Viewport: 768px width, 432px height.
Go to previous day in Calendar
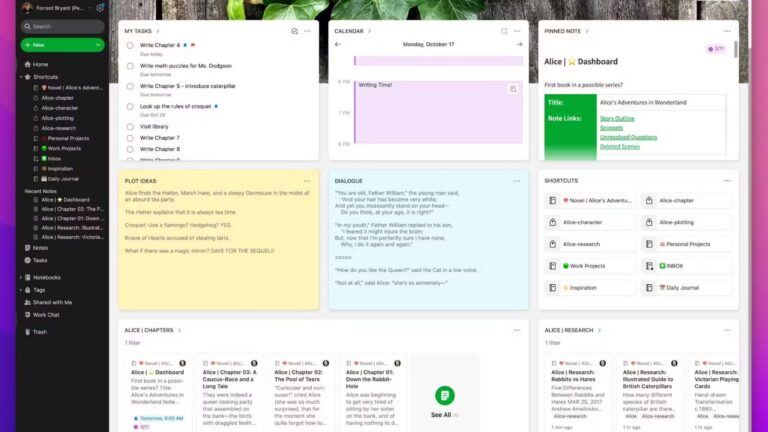(x=337, y=45)
